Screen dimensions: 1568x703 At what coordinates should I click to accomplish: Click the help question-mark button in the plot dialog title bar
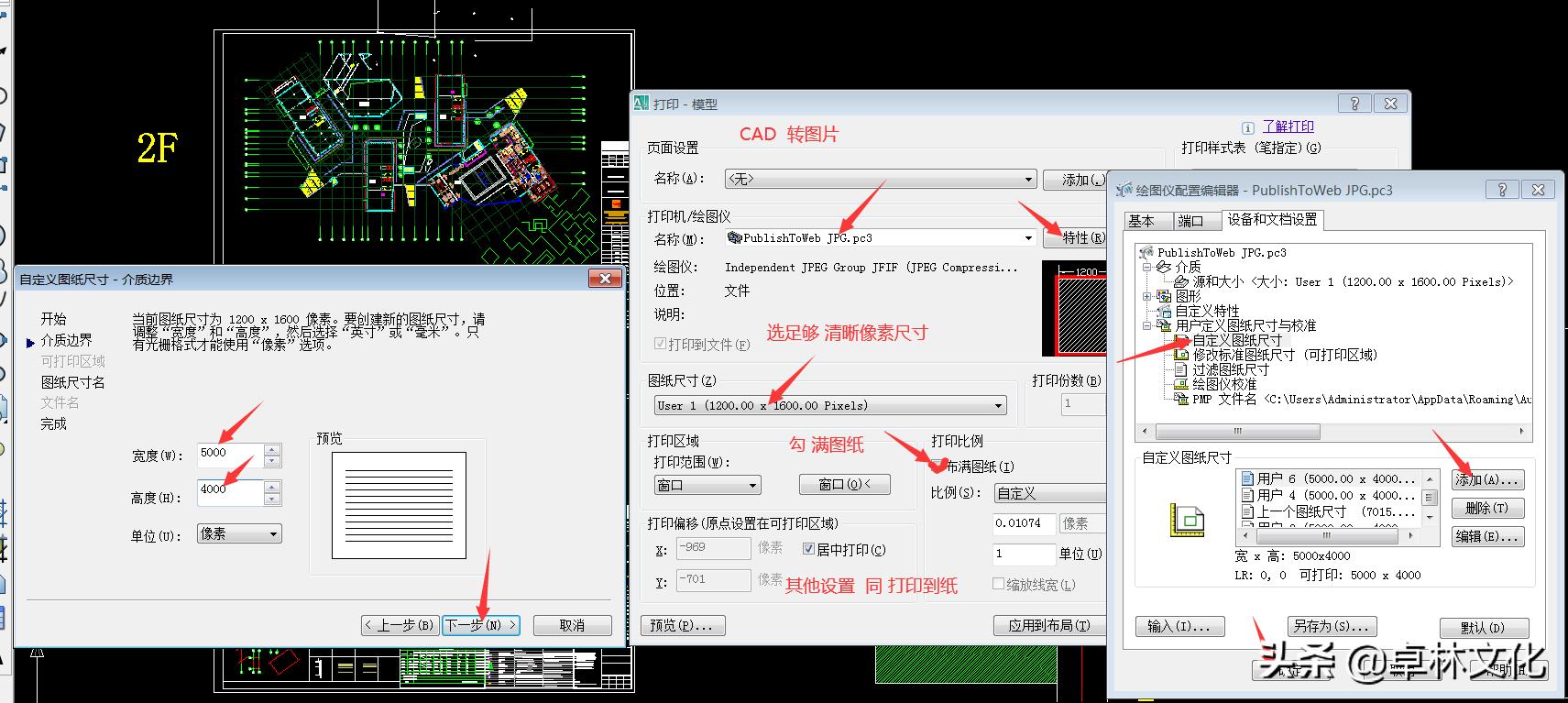[1354, 104]
